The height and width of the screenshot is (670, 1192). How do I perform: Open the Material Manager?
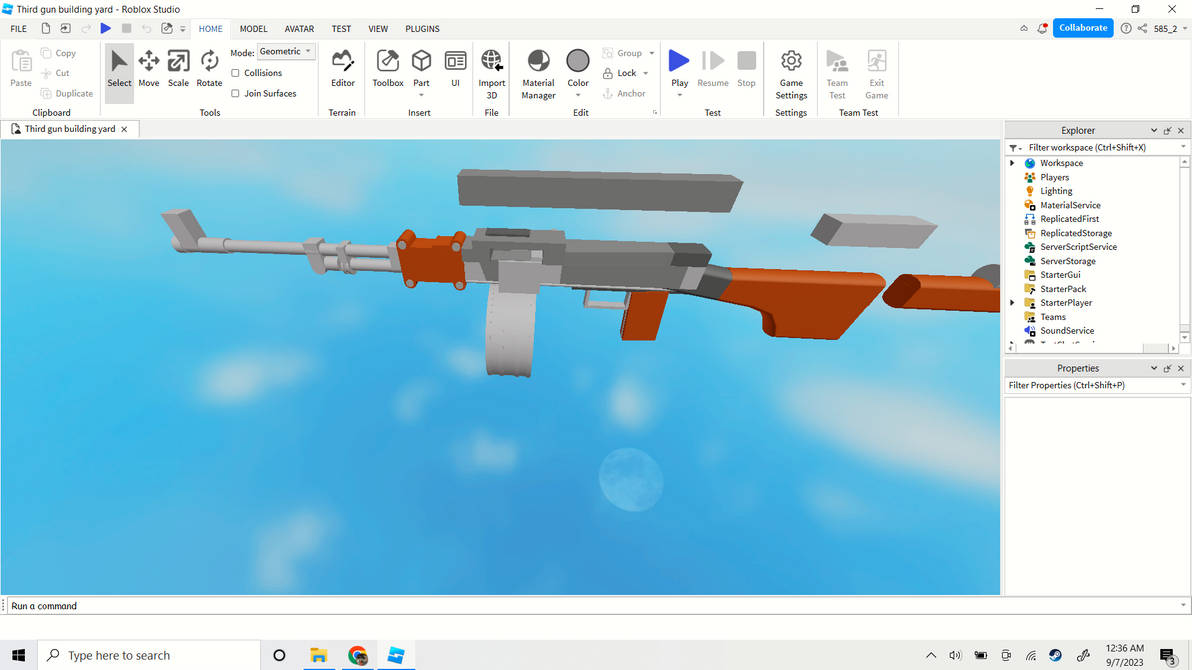point(538,75)
